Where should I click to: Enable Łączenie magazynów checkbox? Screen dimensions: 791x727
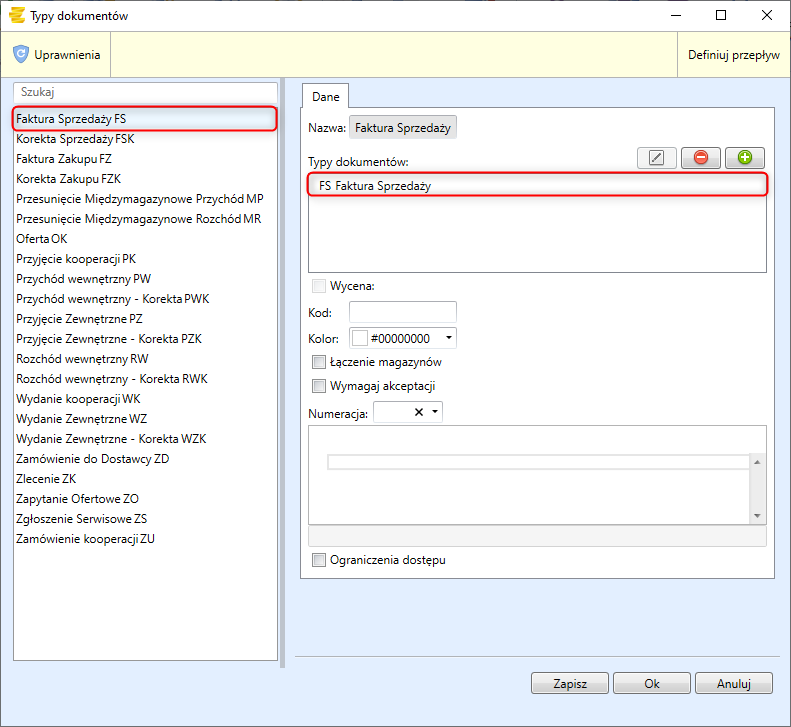[x=319, y=362]
